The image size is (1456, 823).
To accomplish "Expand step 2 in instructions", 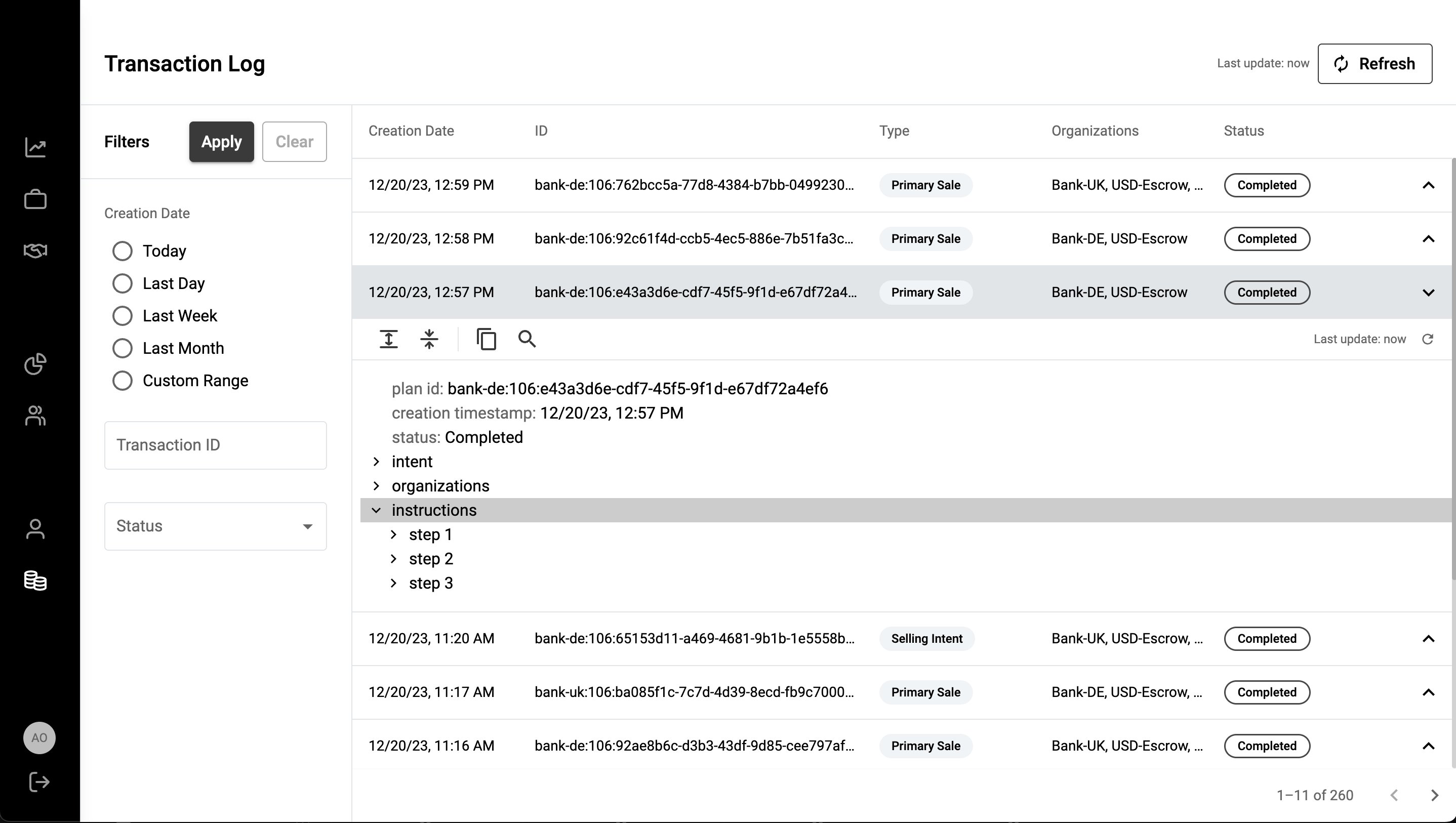I will click(394, 559).
